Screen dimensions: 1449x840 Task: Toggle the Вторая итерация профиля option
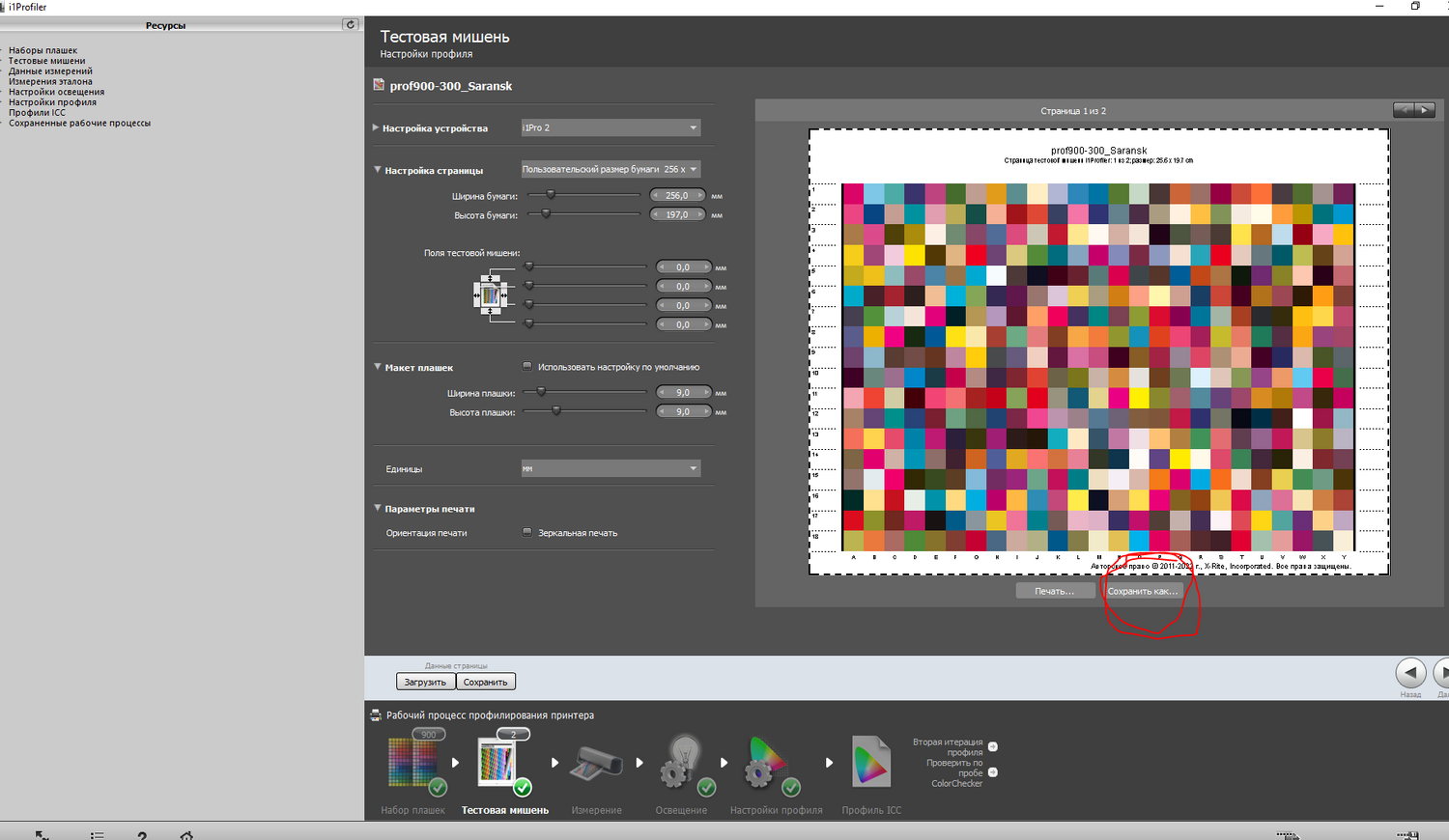click(993, 746)
